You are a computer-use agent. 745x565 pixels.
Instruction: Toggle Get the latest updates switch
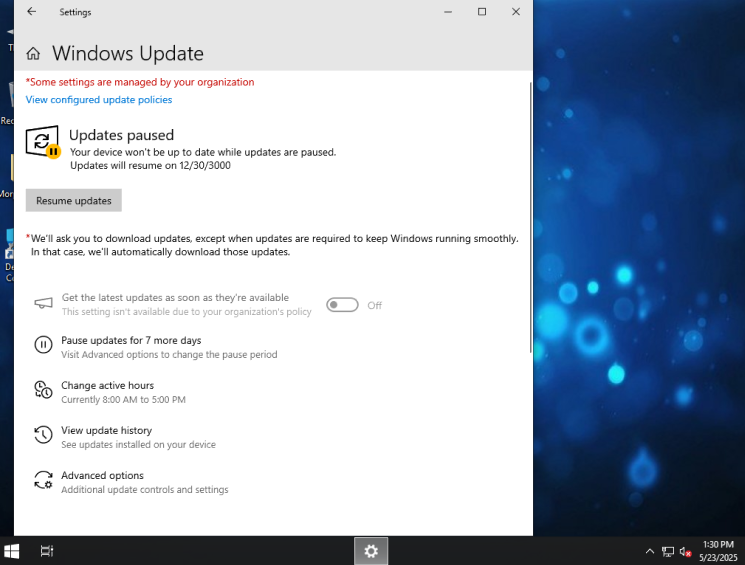pyautogui.click(x=342, y=305)
